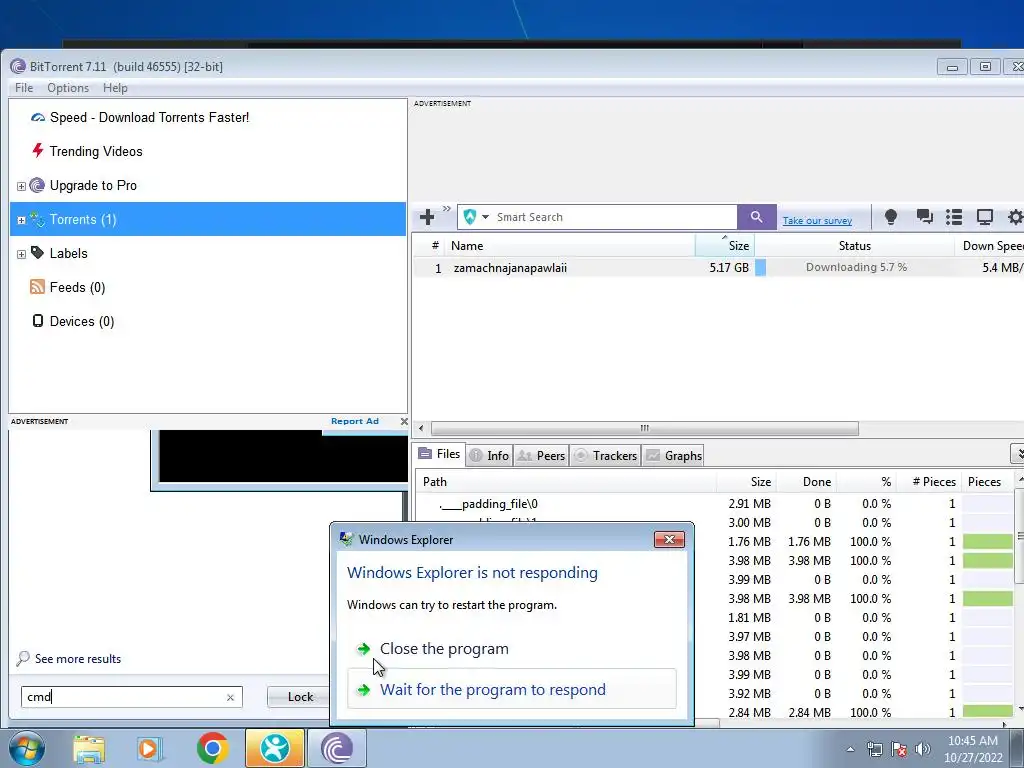This screenshot has width=1024, height=768.
Task: Click the torrent list horizontal scrollbar
Action: point(645,428)
